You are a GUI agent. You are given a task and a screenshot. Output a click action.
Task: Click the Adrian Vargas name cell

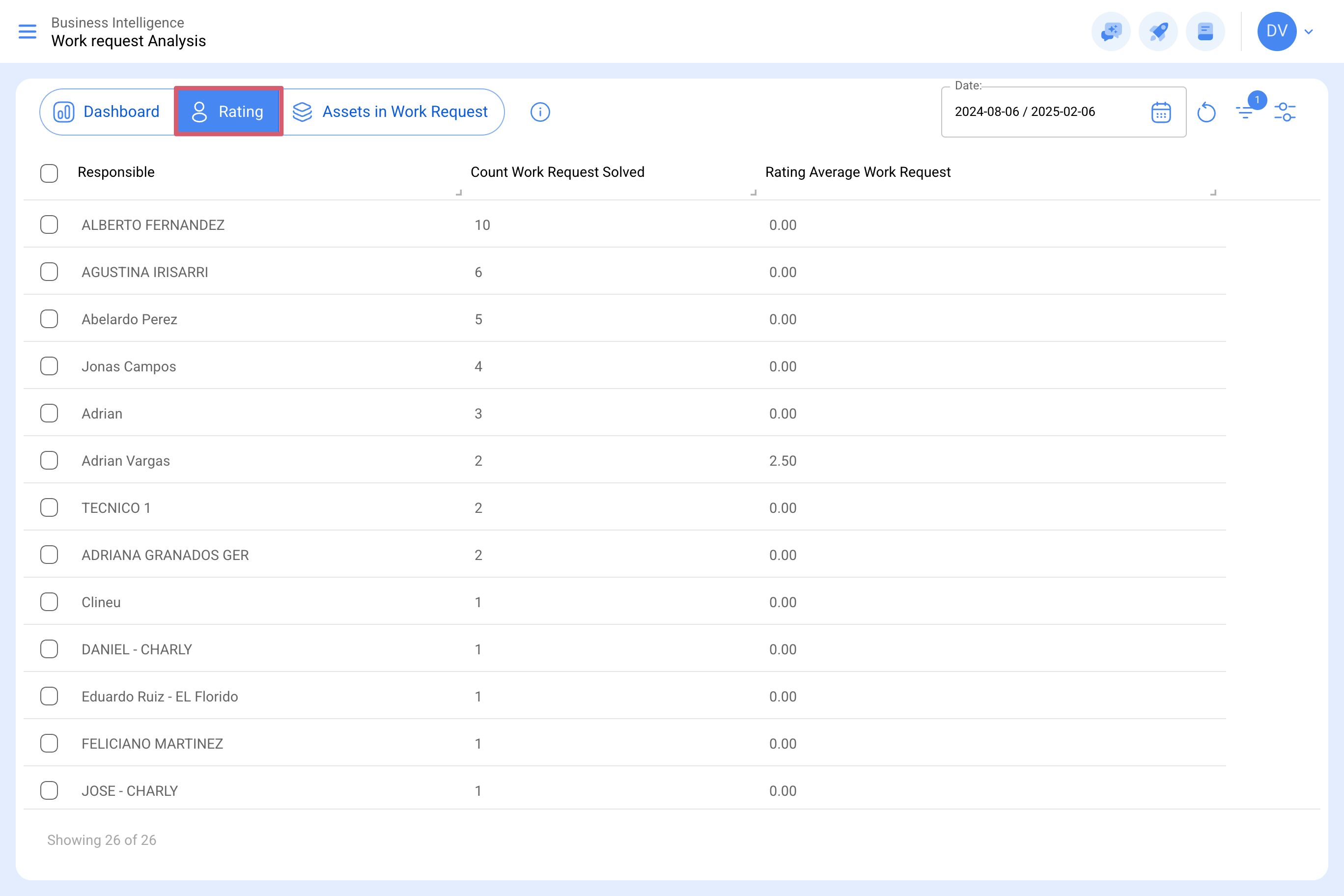[x=126, y=461]
